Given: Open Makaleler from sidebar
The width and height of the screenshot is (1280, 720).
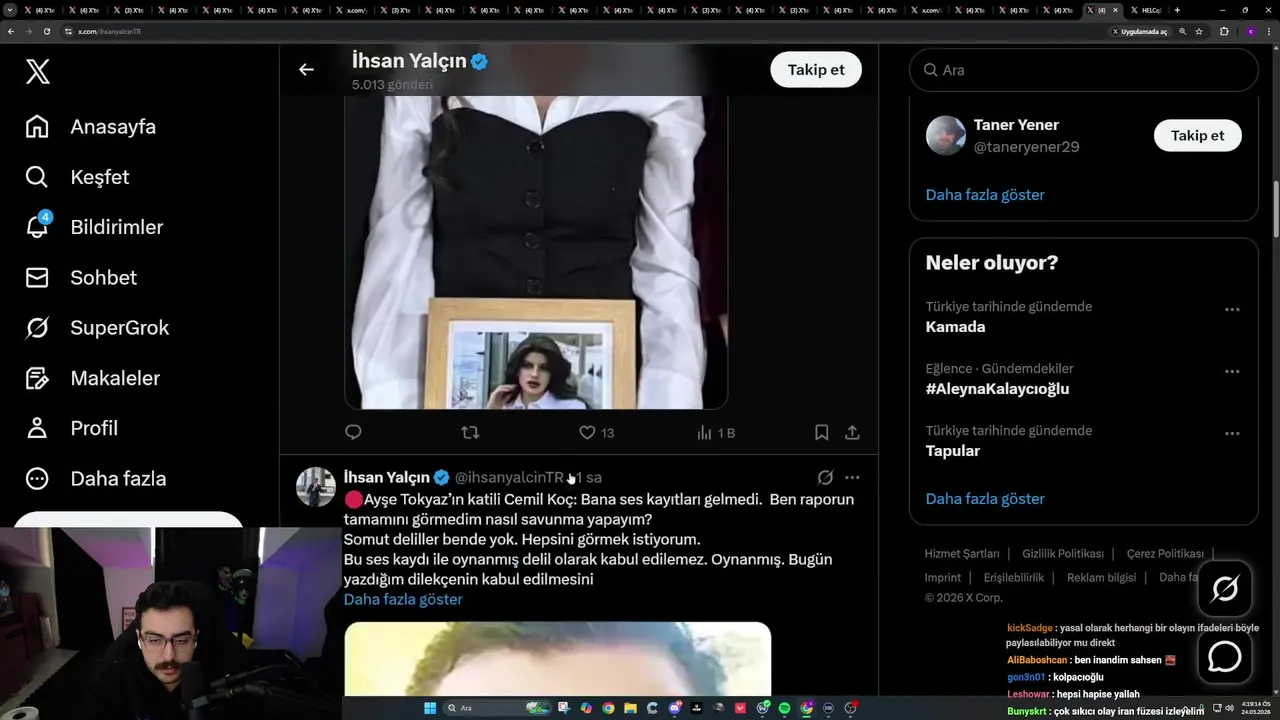Looking at the screenshot, I should pos(92,378).
